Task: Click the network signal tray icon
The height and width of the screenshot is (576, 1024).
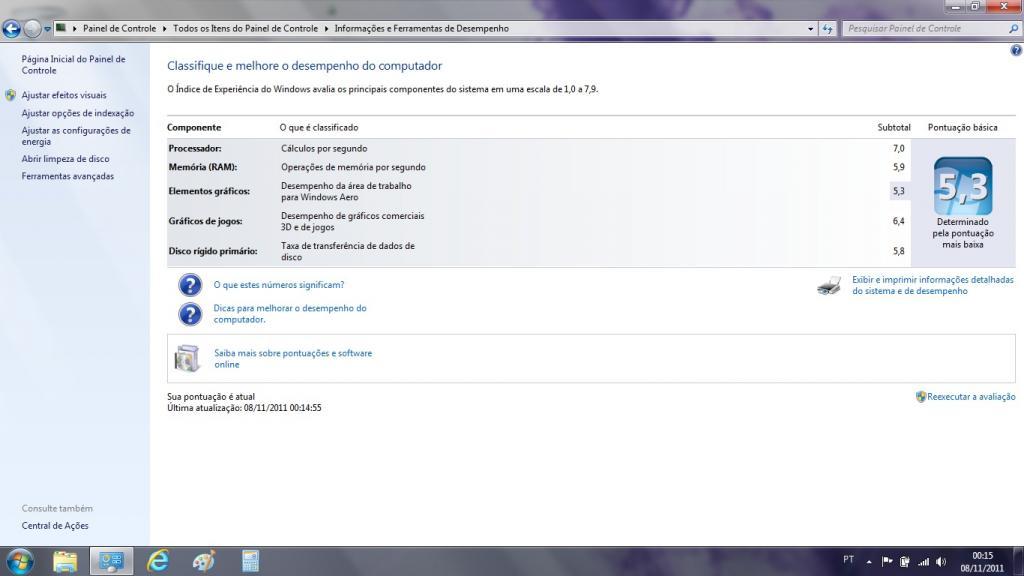Action: pyautogui.click(x=923, y=562)
